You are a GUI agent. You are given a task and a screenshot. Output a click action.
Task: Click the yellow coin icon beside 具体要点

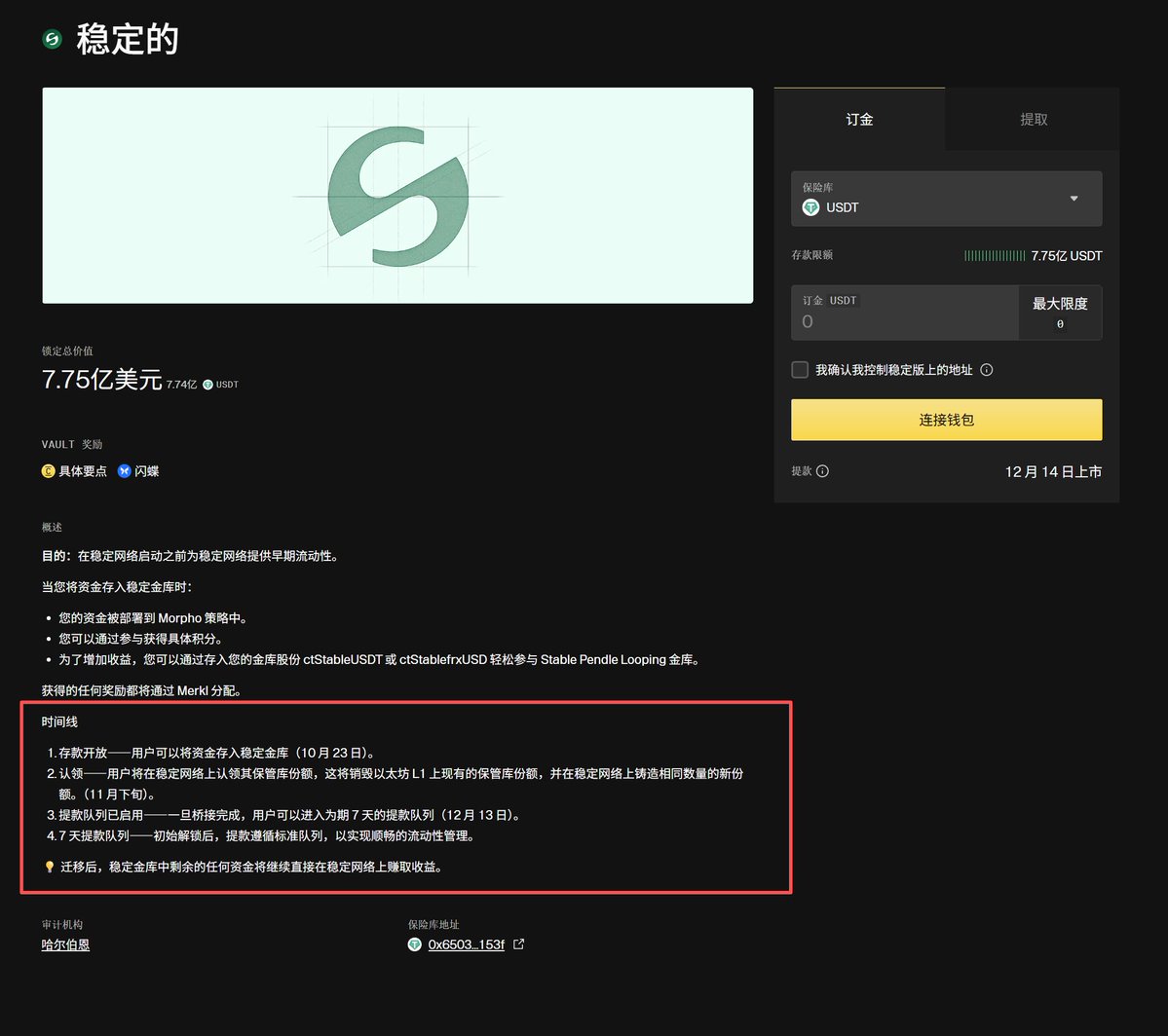(x=49, y=471)
